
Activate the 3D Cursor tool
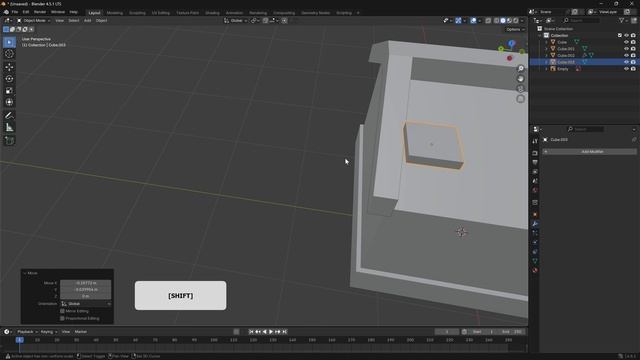coord(9,54)
